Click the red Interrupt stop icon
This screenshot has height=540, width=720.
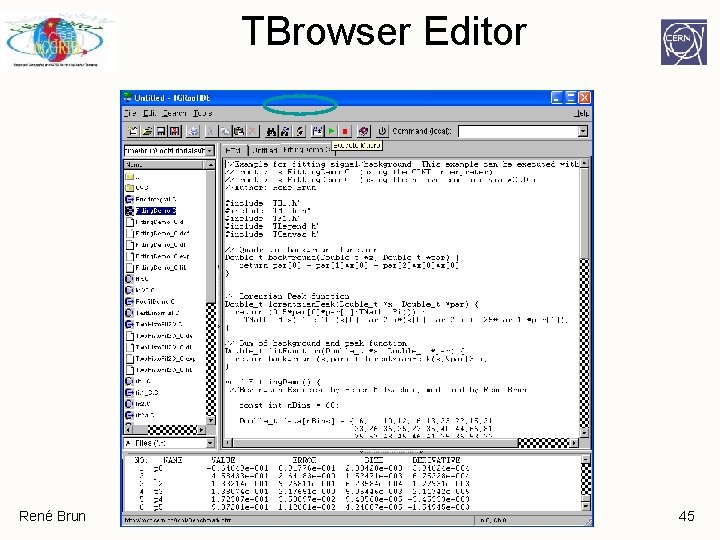coord(345,131)
